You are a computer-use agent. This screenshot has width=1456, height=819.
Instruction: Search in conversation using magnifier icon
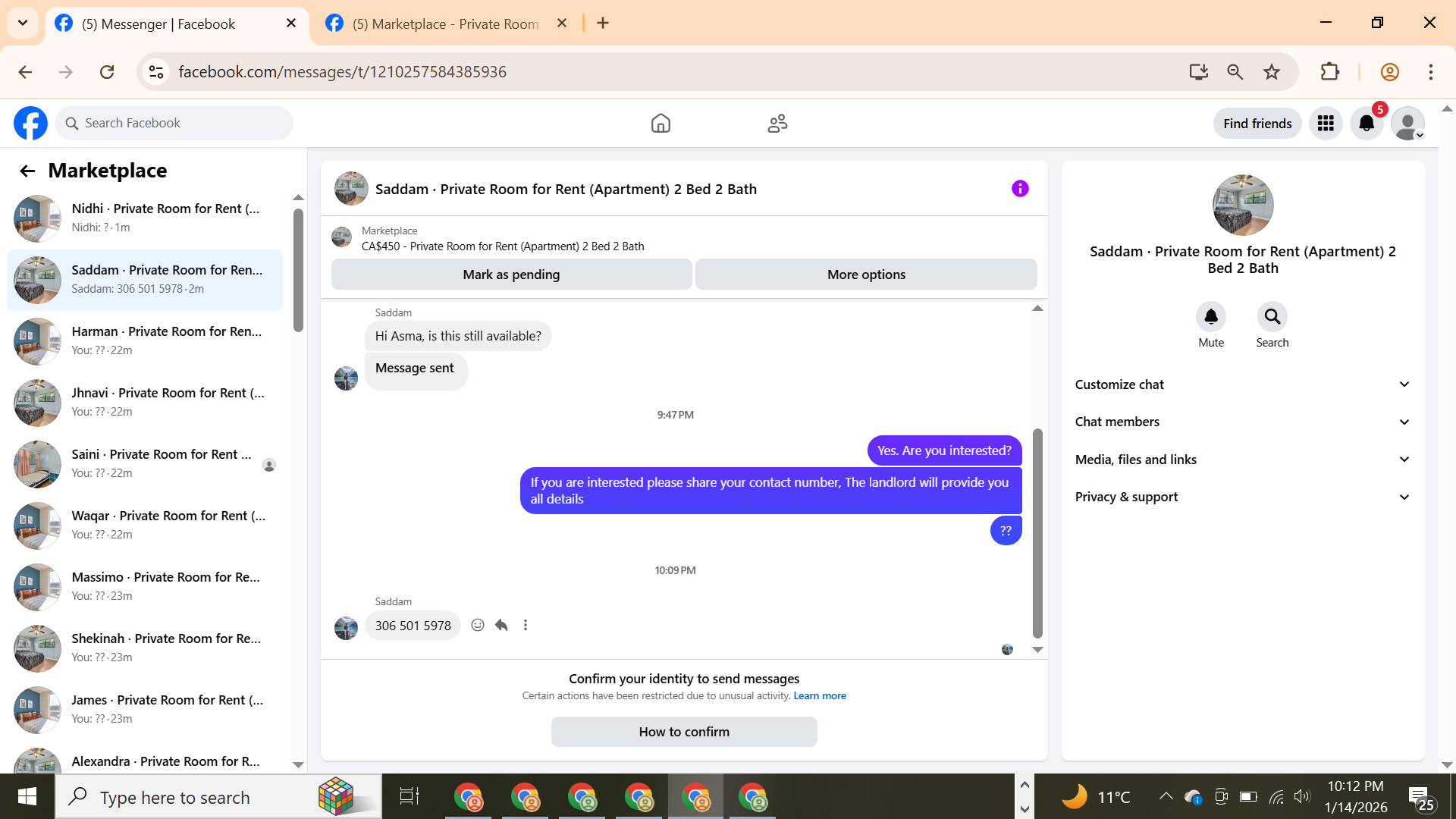(x=1272, y=317)
